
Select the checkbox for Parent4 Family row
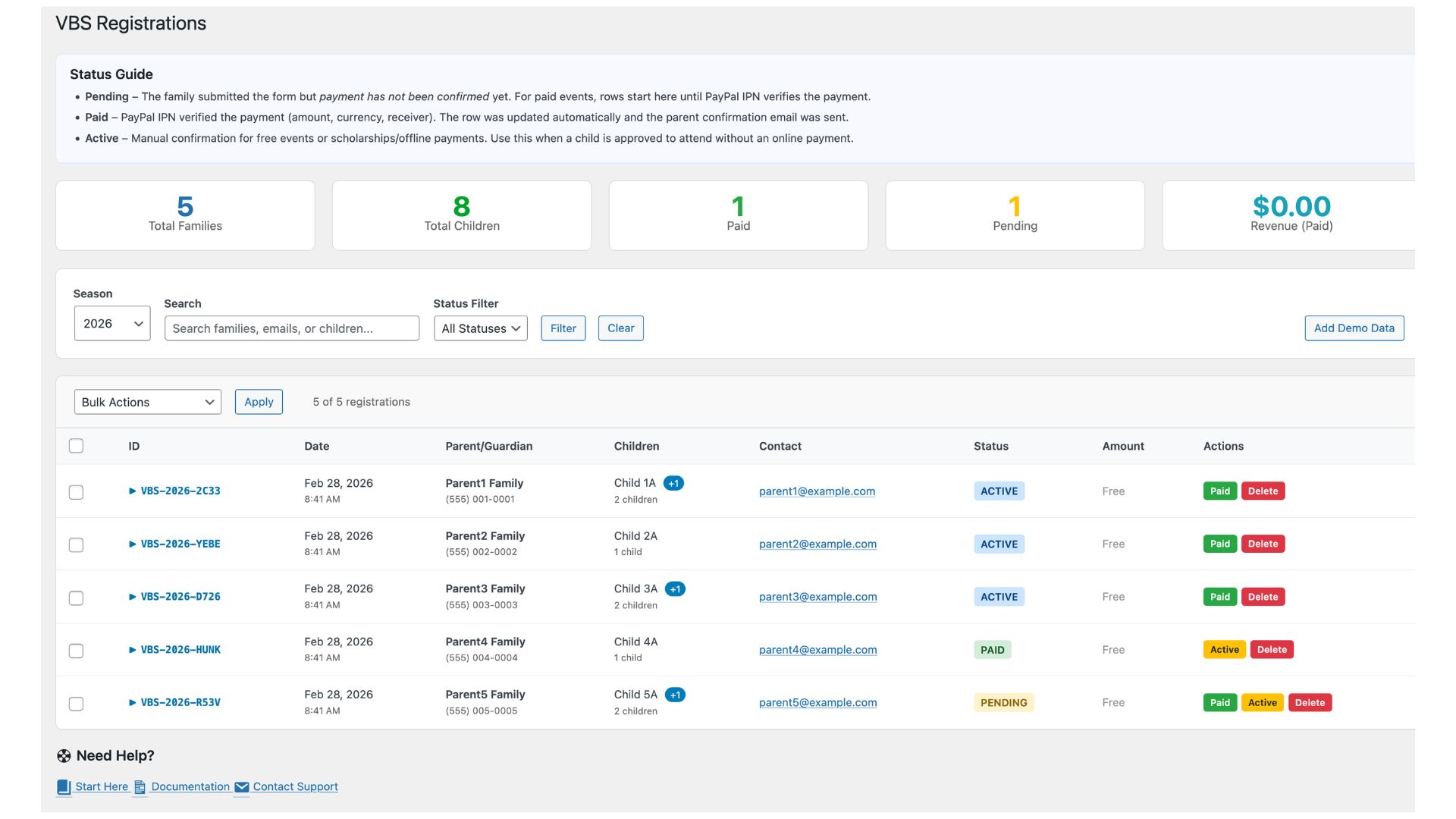coord(76,651)
